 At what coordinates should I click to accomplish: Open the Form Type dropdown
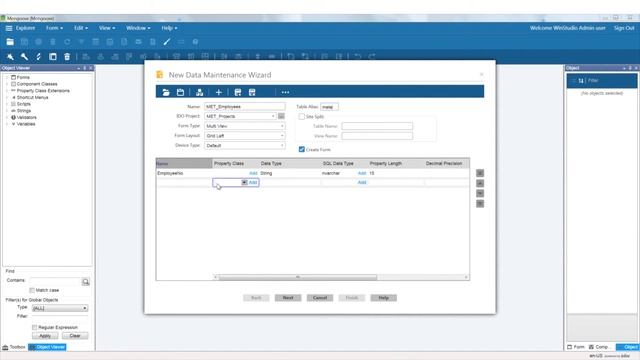click(x=282, y=126)
